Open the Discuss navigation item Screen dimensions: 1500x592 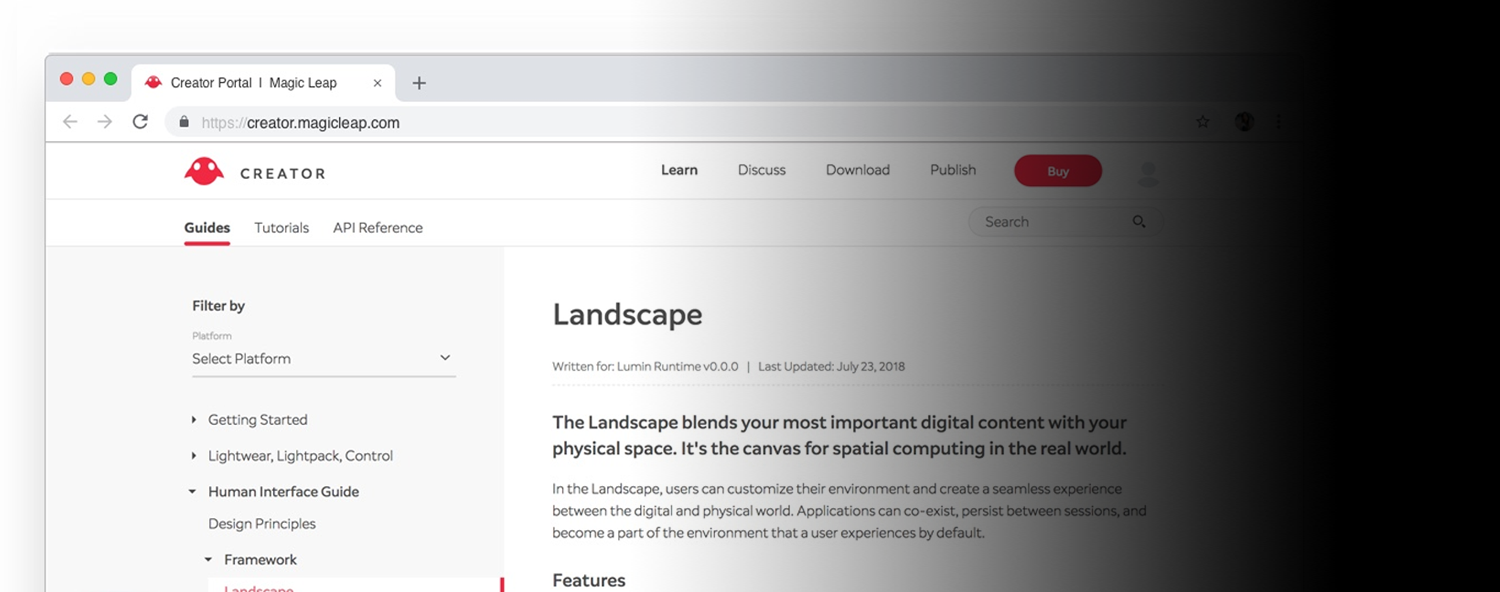point(762,170)
